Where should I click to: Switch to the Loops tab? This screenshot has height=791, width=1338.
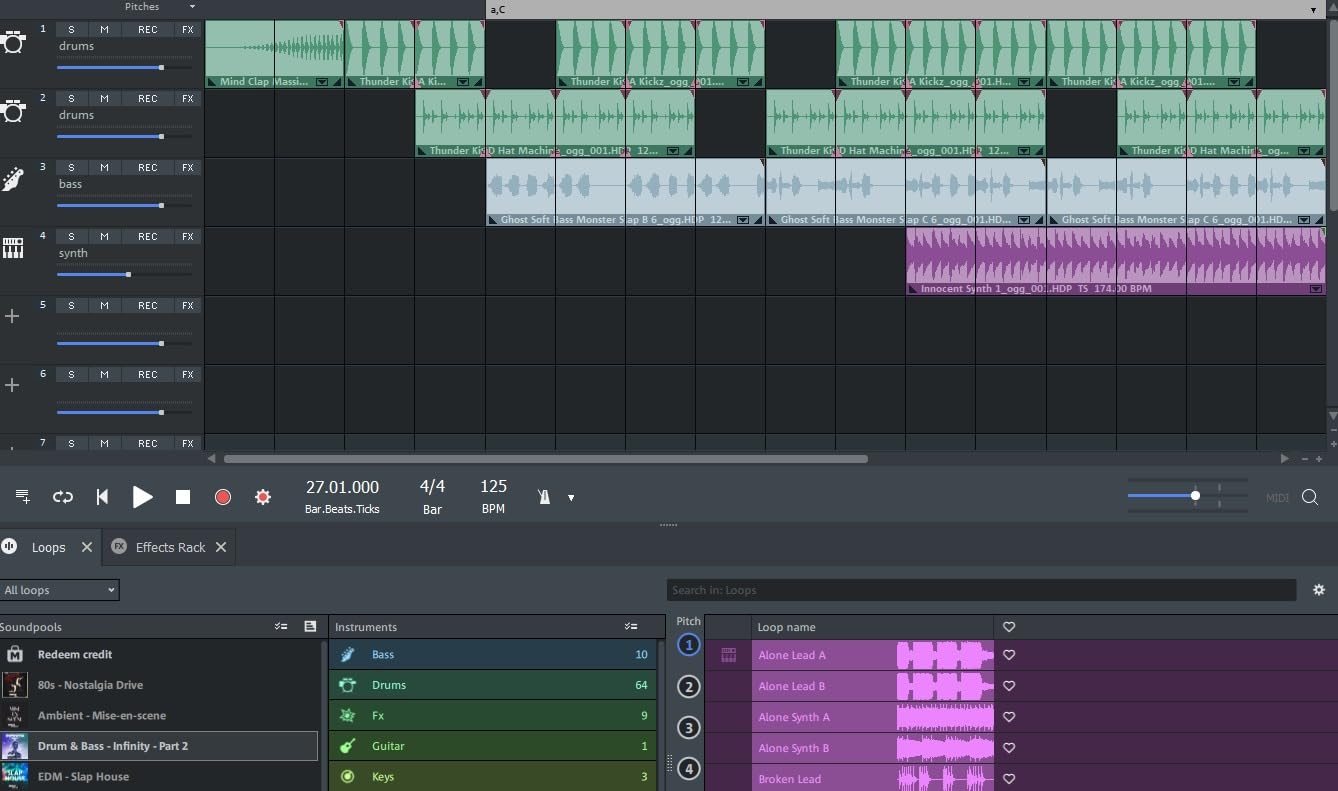[48, 547]
